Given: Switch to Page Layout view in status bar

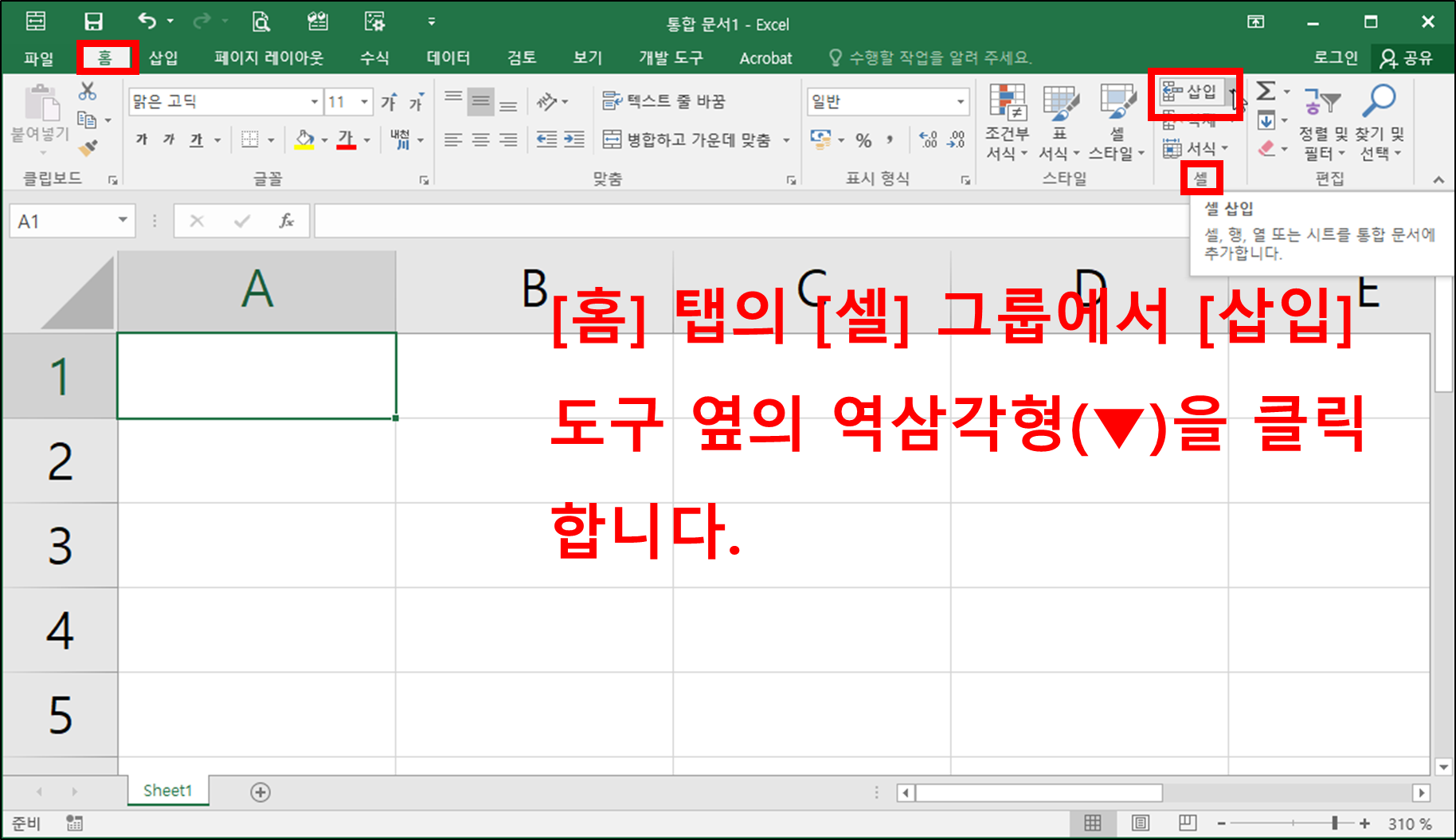Looking at the screenshot, I should [x=1141, y=823].
